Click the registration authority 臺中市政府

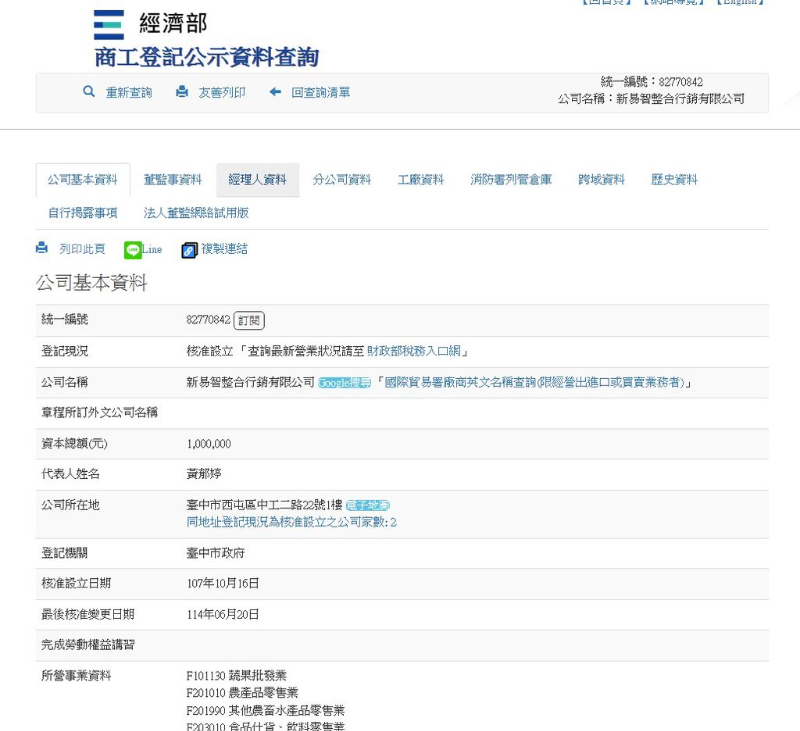pos(215,553)
